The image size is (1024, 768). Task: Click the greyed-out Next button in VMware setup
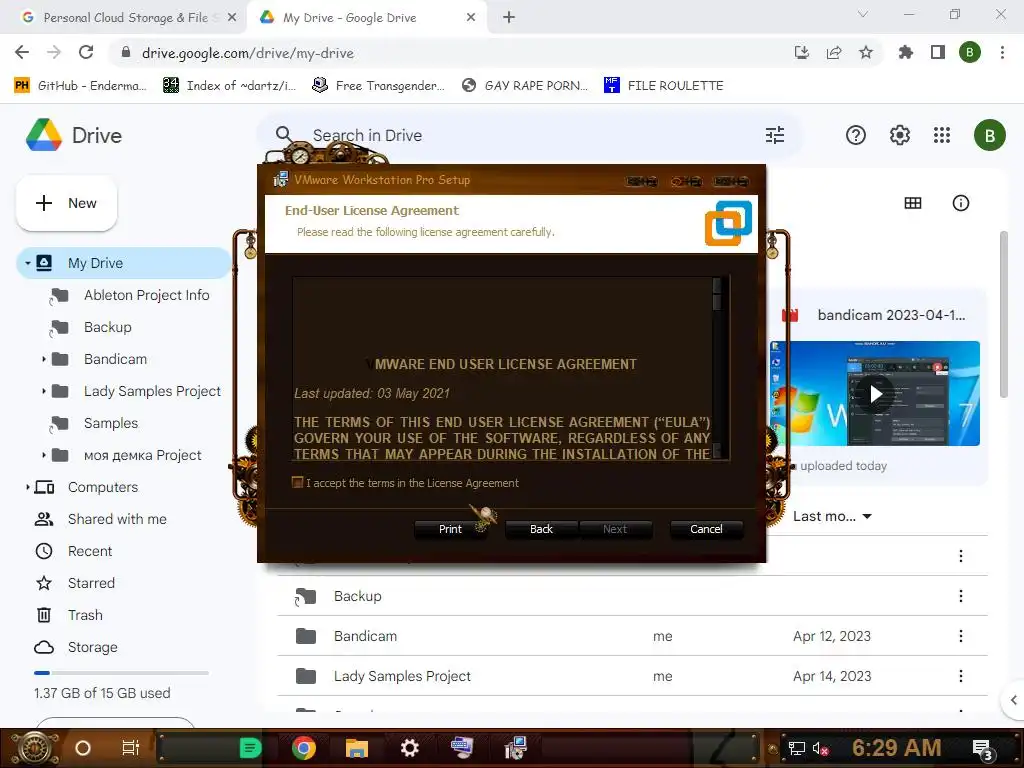[615, 529]
